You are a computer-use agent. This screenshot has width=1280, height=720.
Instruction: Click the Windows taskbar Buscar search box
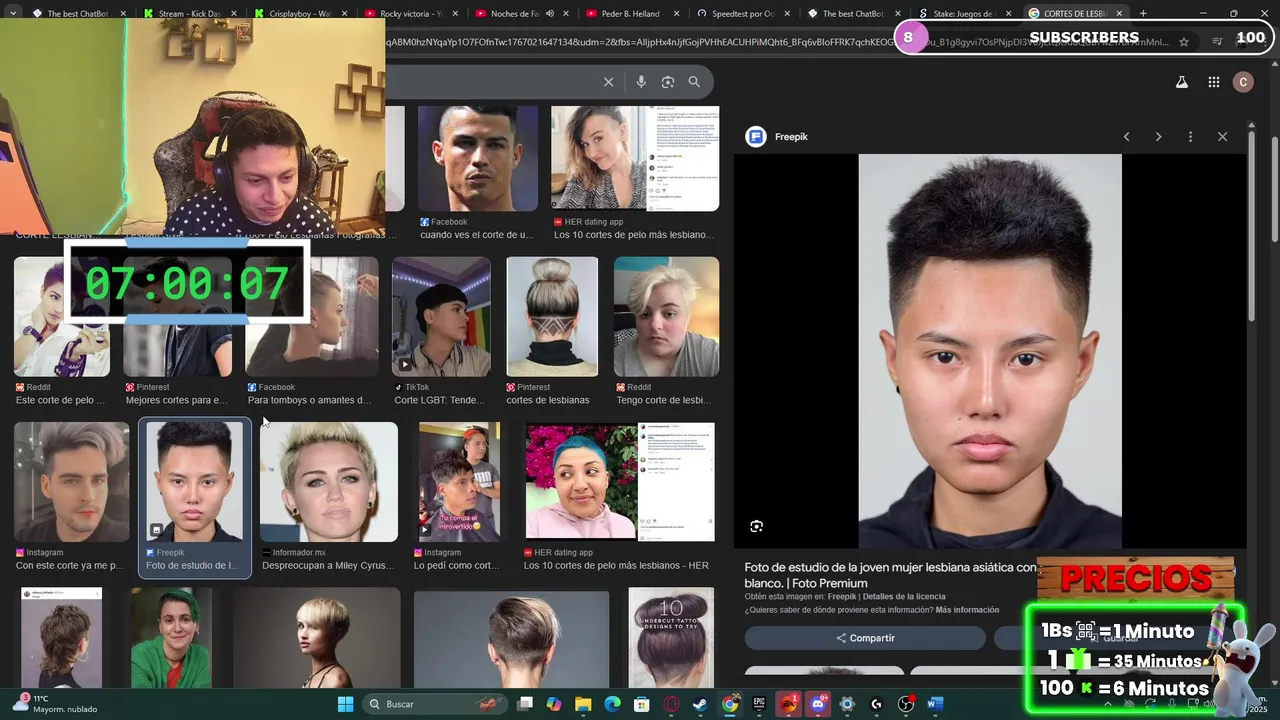pos(434,704)
